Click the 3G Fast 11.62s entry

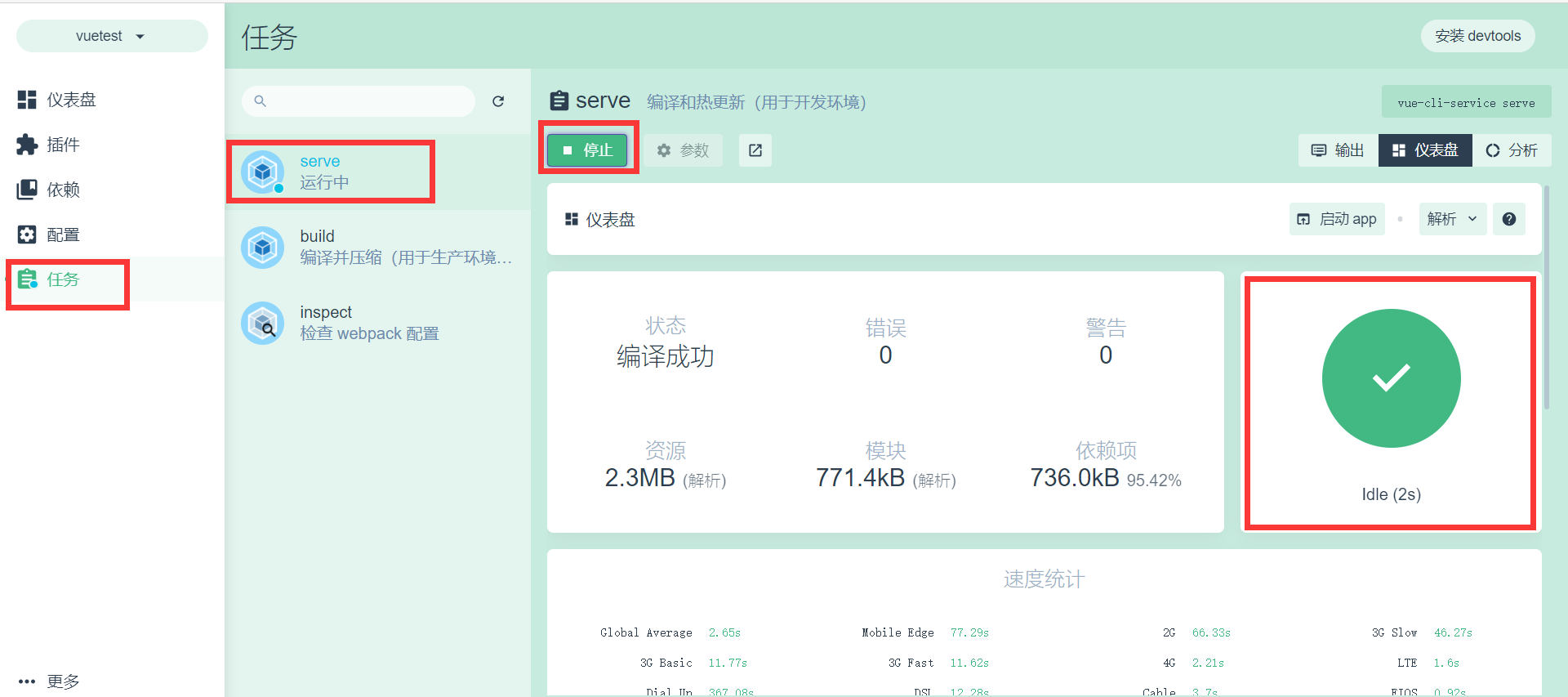[x=938, y=663]
